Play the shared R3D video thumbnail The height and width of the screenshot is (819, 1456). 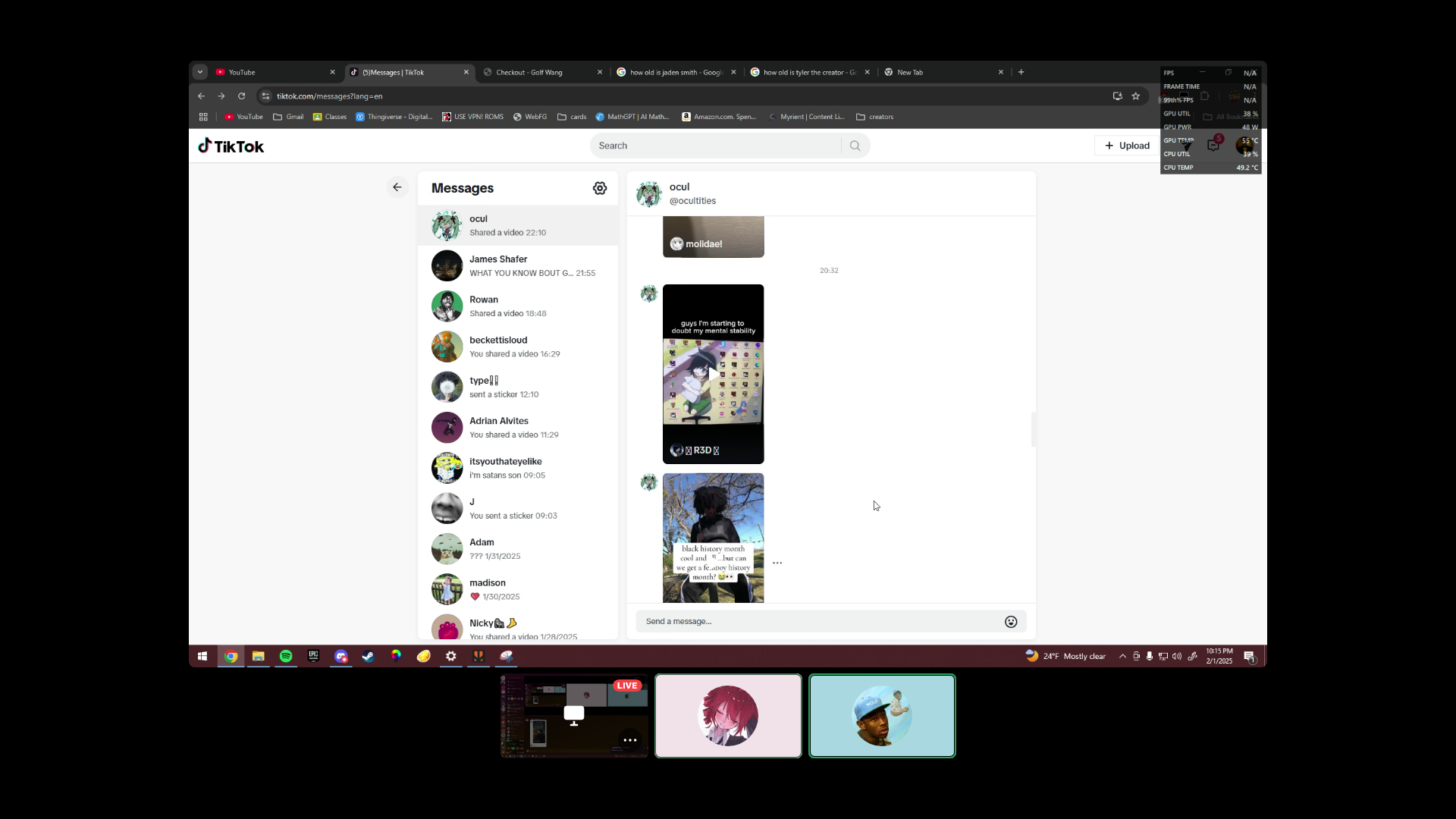[x=714, y=374]
